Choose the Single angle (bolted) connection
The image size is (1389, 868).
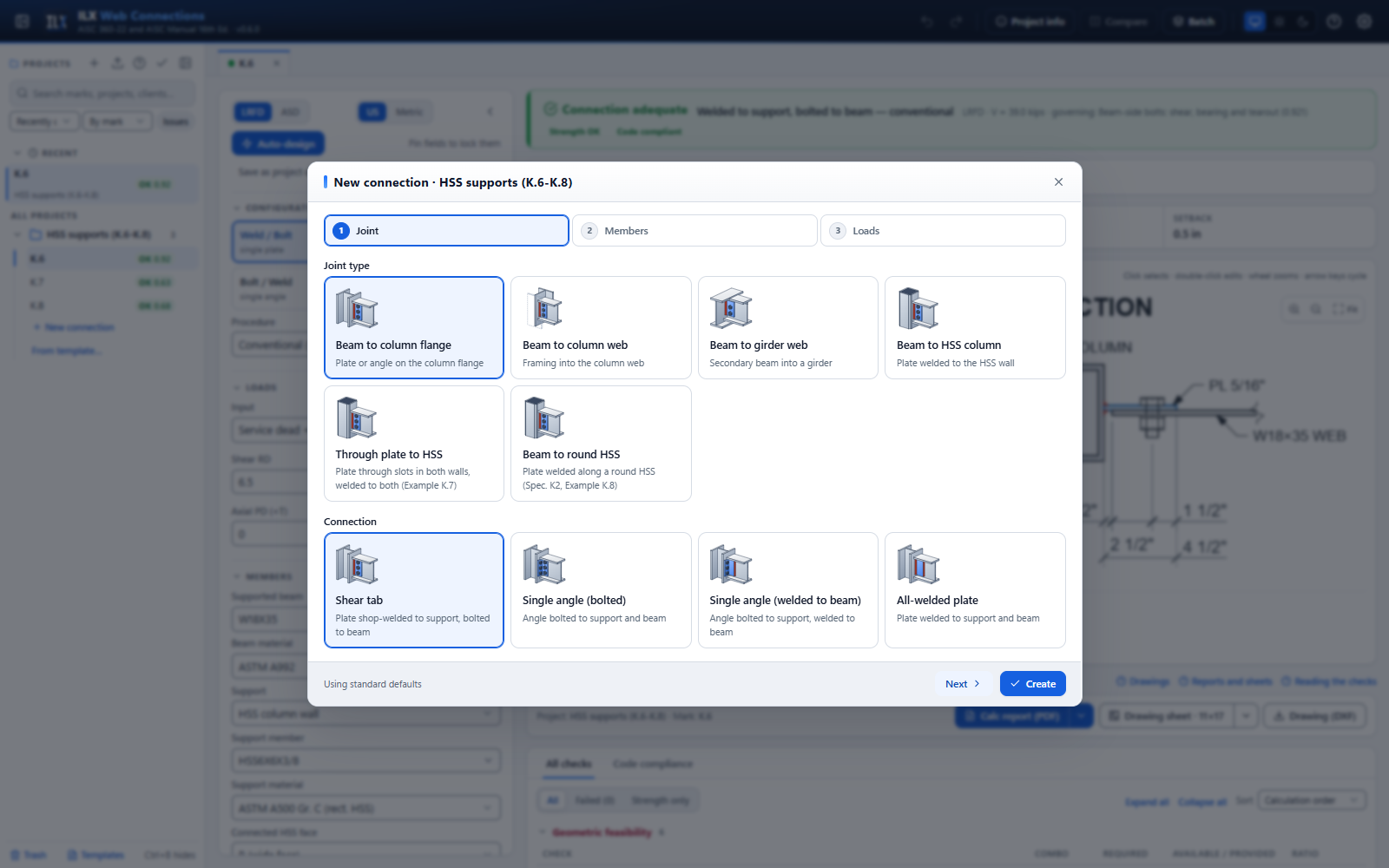601,590
